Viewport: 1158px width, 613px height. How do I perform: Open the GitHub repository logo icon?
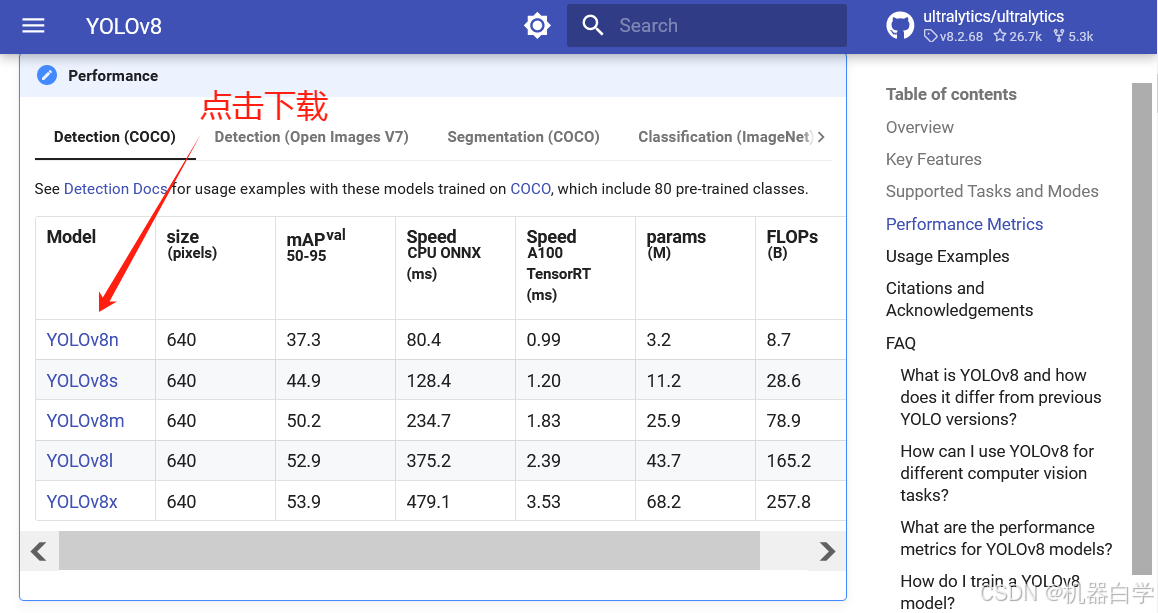(900, 26)
